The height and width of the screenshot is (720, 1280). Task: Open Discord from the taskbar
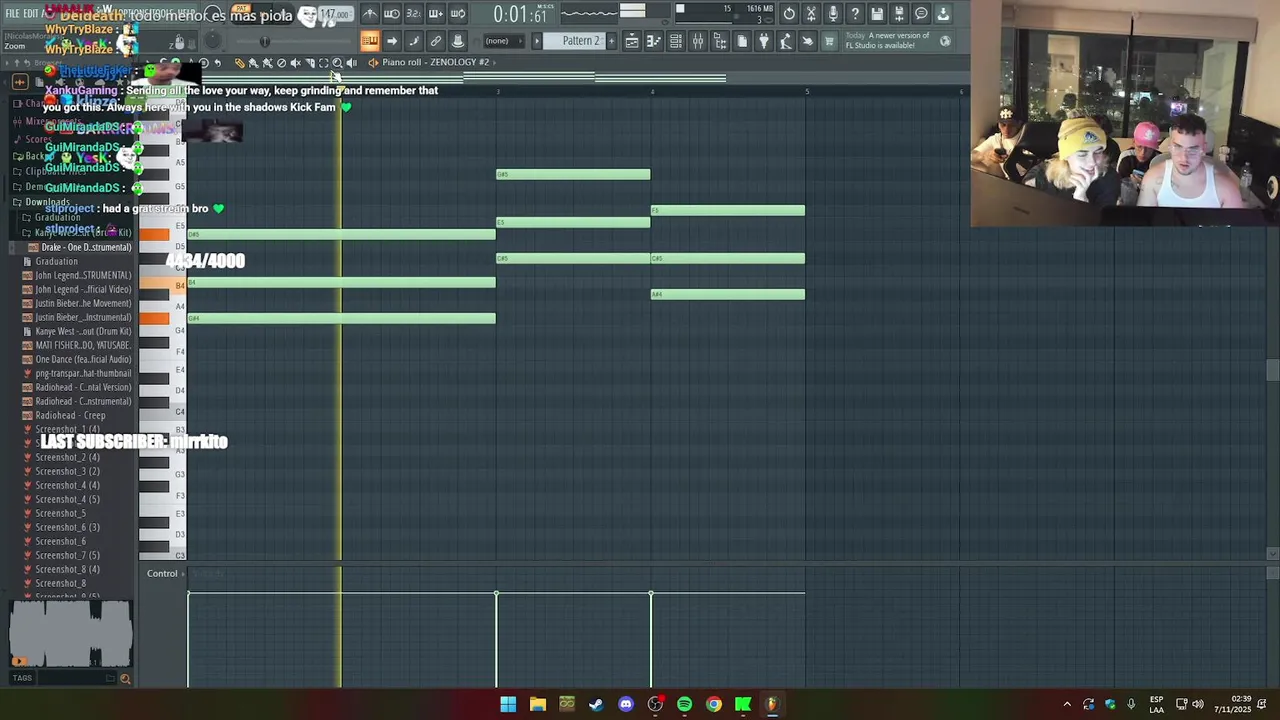tap(626, 704)
